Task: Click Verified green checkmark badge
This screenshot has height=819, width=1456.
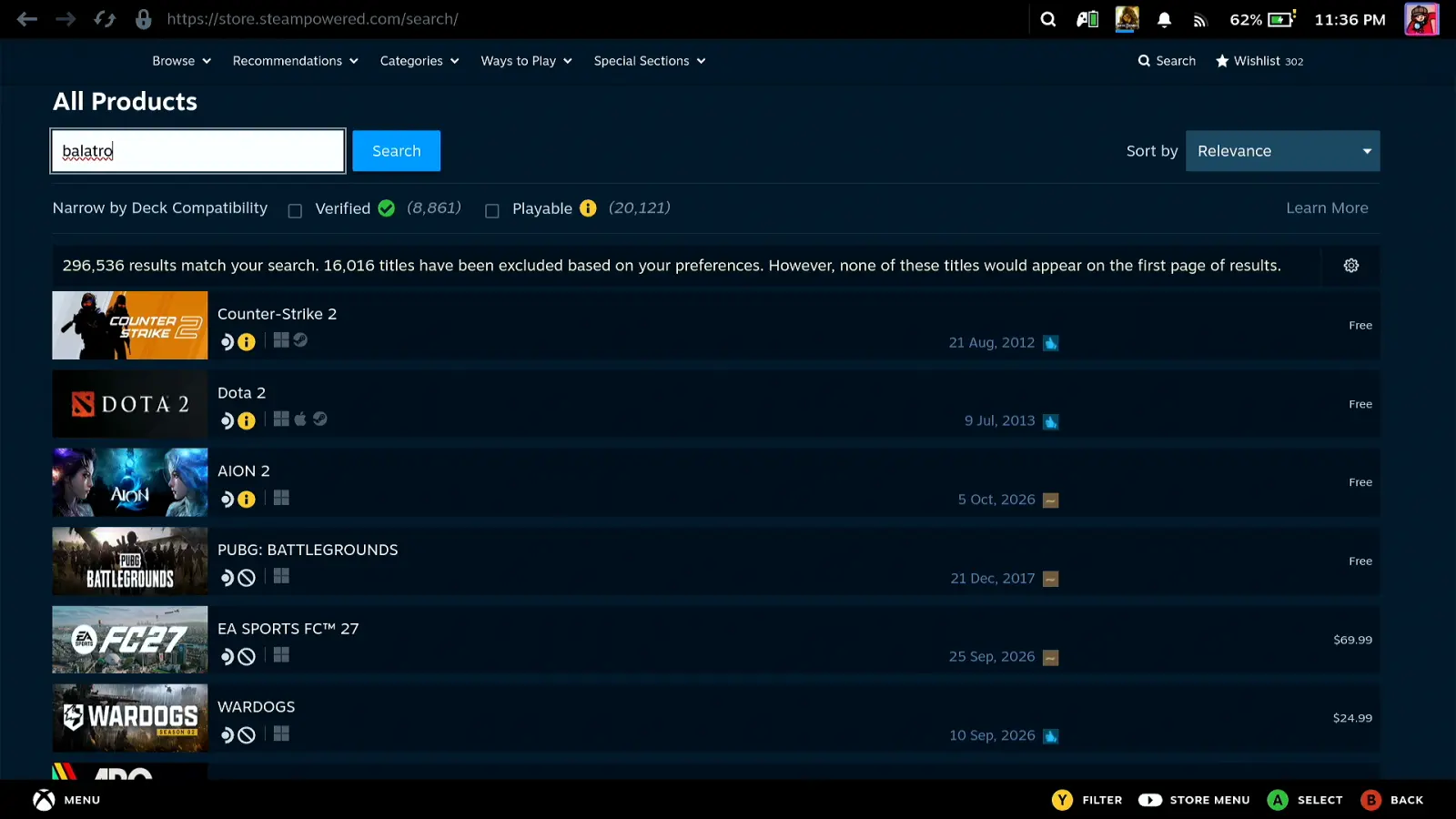Action: 387,208
